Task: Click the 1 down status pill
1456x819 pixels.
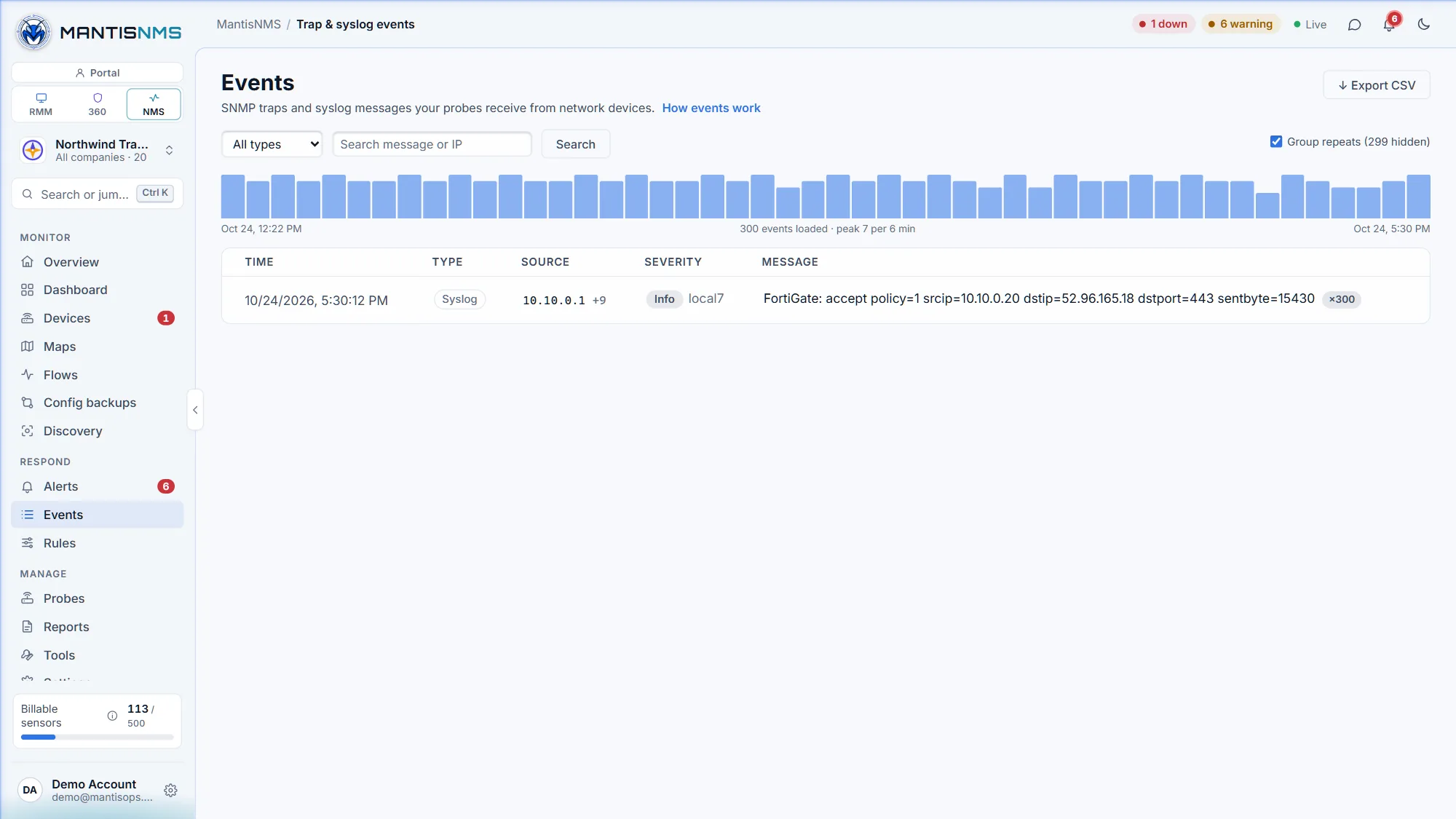Action: (1163, 24)
